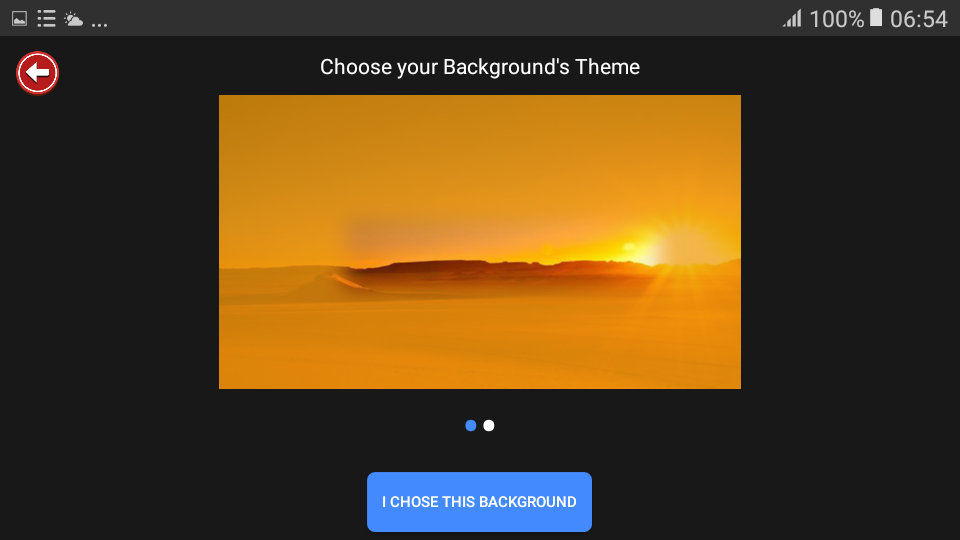Image resolution: width=960 pixels, height=540 pixels.
Task: Tap the Choose your Background's Theme title
Action: [480, 67]
